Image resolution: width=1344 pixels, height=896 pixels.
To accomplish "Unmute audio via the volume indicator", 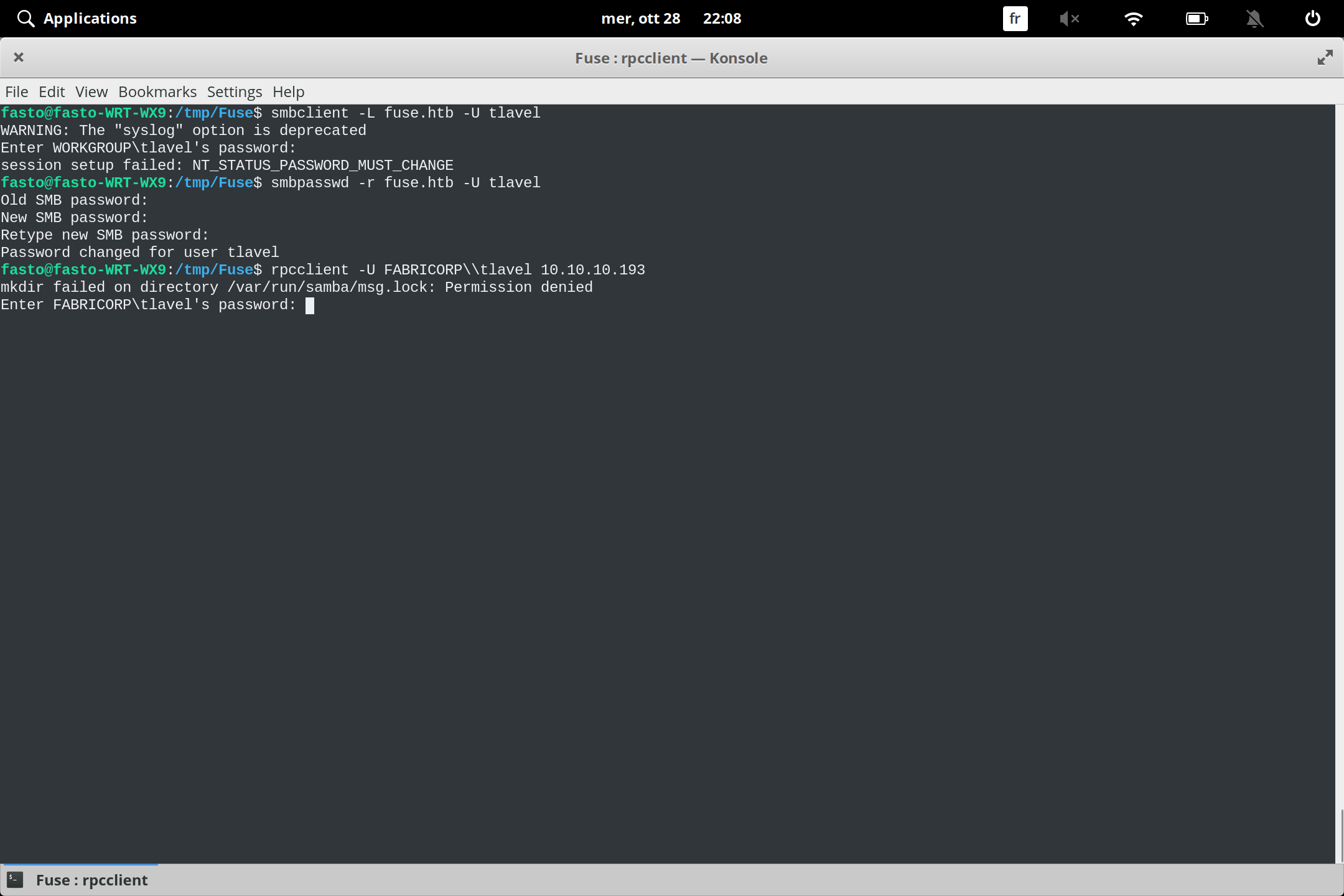I will pyautogui.click(x=1070, y=18).
